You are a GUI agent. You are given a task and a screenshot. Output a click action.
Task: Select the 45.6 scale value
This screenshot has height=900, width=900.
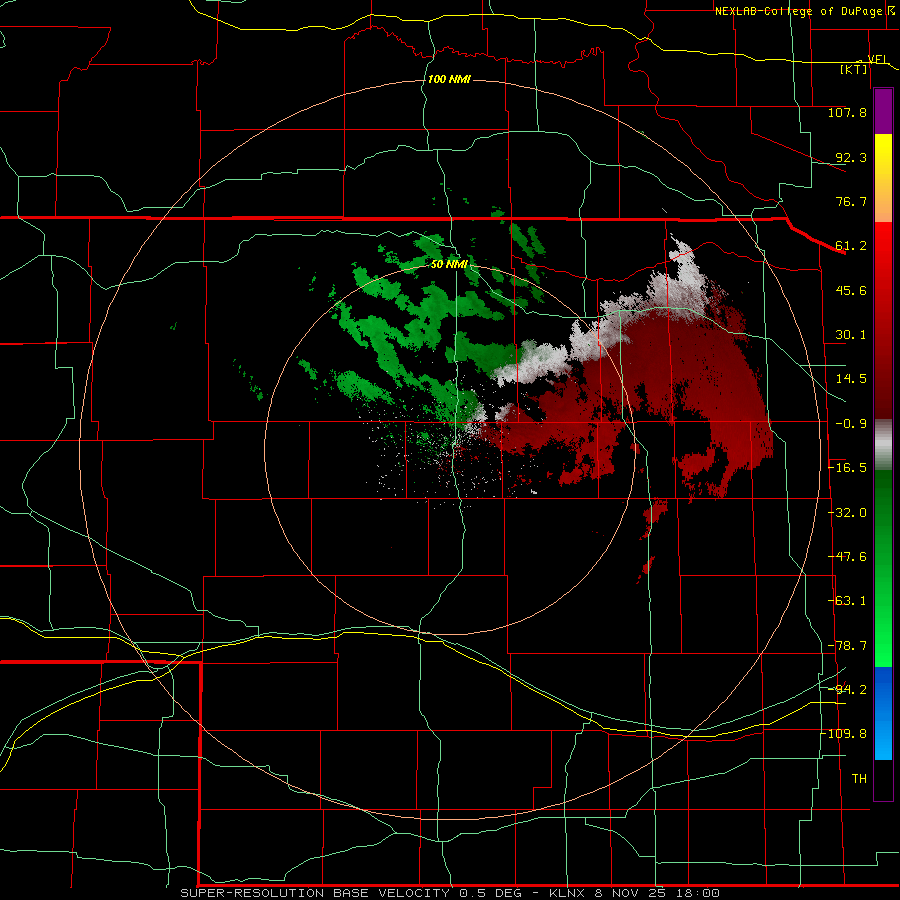(851, 290)
